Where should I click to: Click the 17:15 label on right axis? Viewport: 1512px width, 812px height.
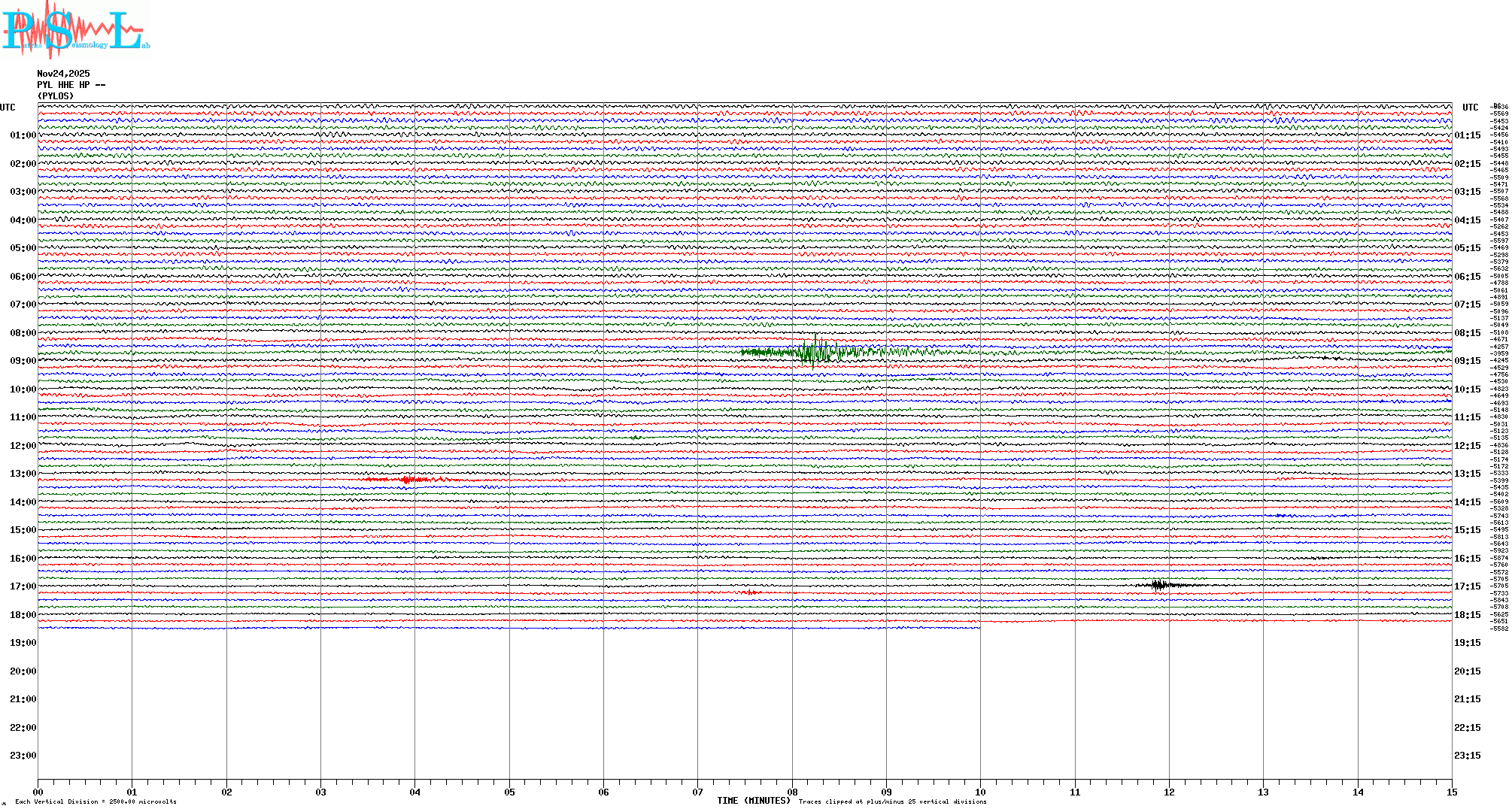1467,586
